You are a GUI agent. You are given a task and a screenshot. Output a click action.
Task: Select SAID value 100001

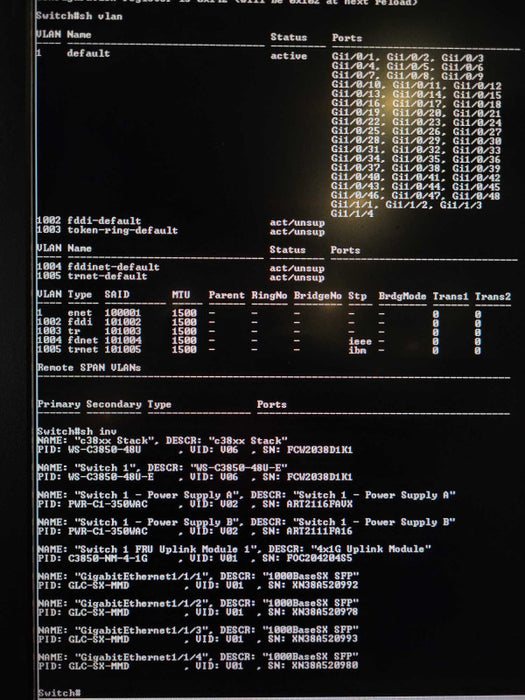[x=123, y=313]
